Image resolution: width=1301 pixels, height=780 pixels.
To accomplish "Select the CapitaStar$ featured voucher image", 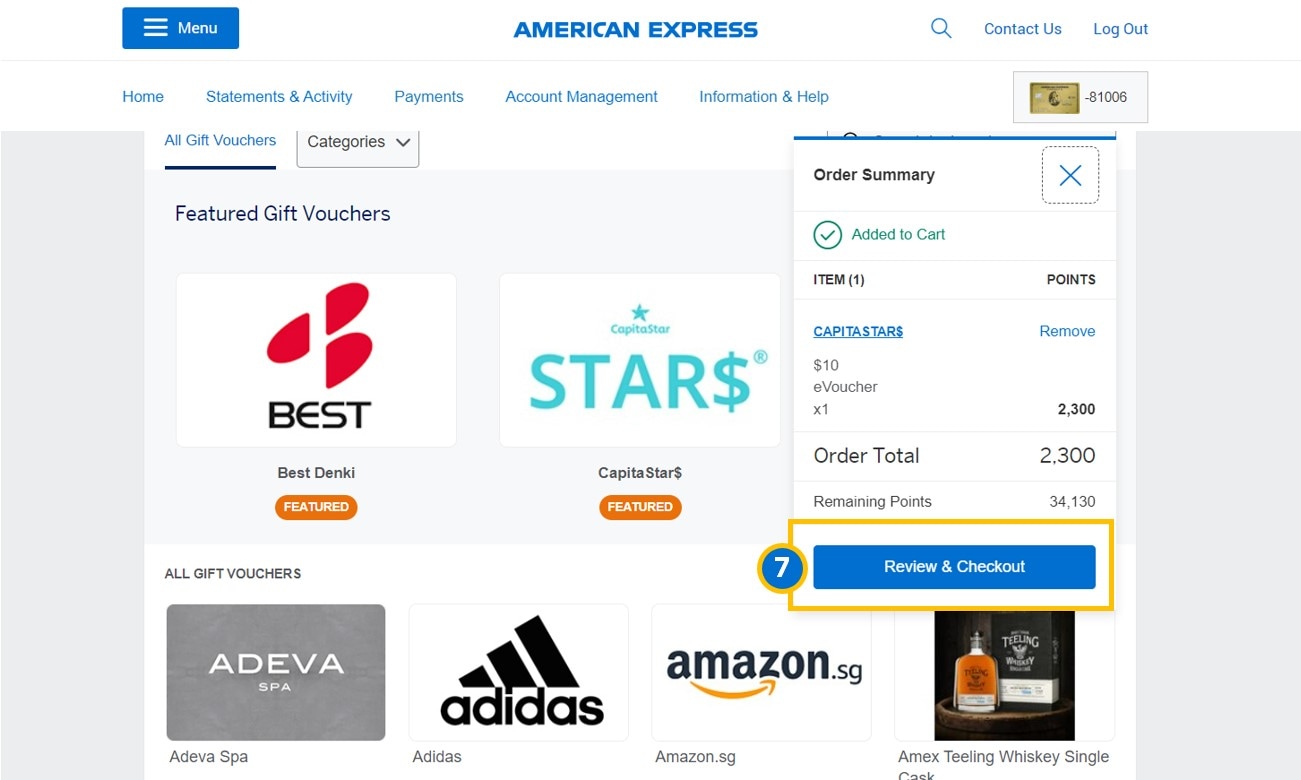I will point(640,360).
